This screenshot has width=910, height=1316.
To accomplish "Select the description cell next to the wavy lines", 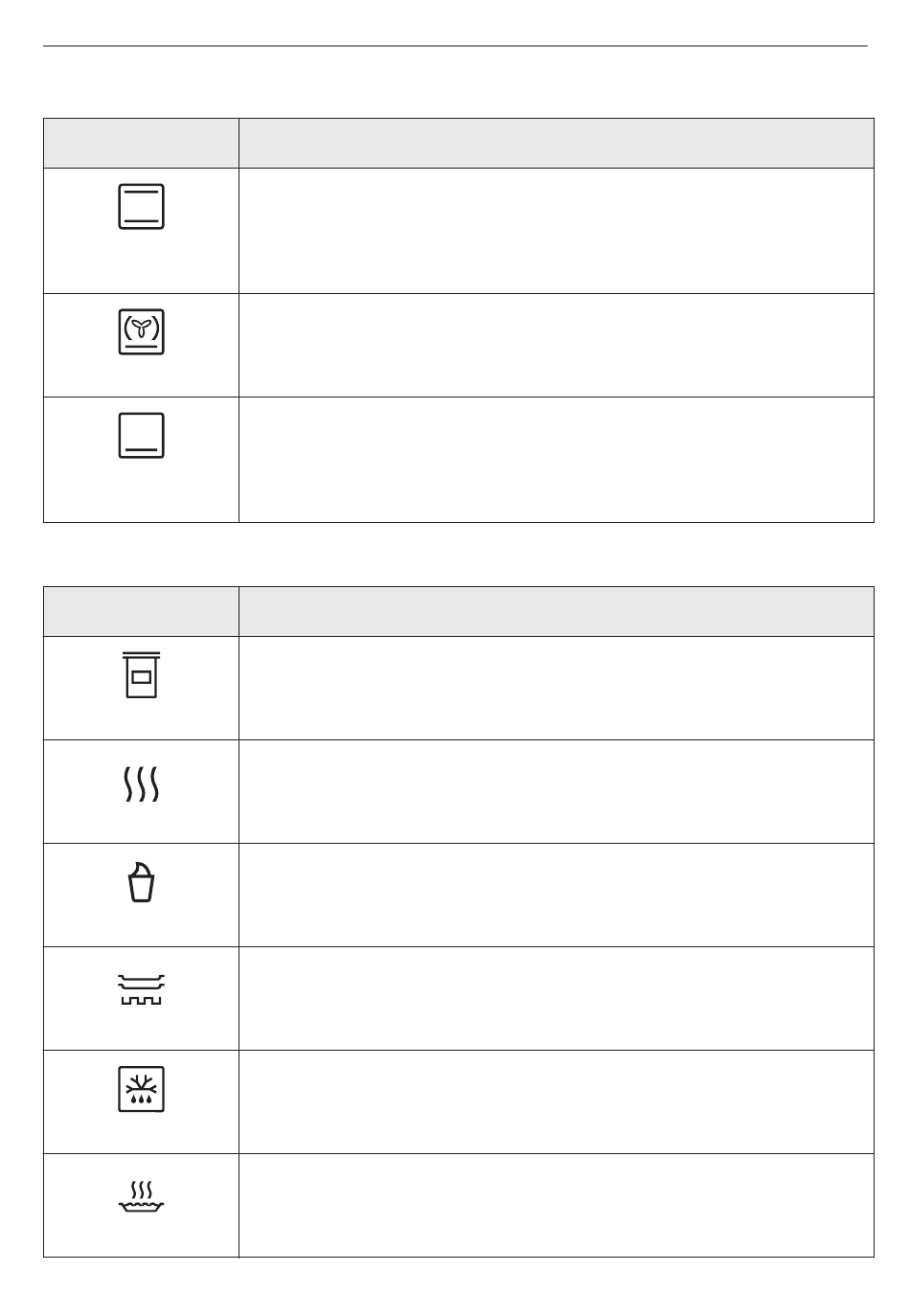I will pos(556,791).
